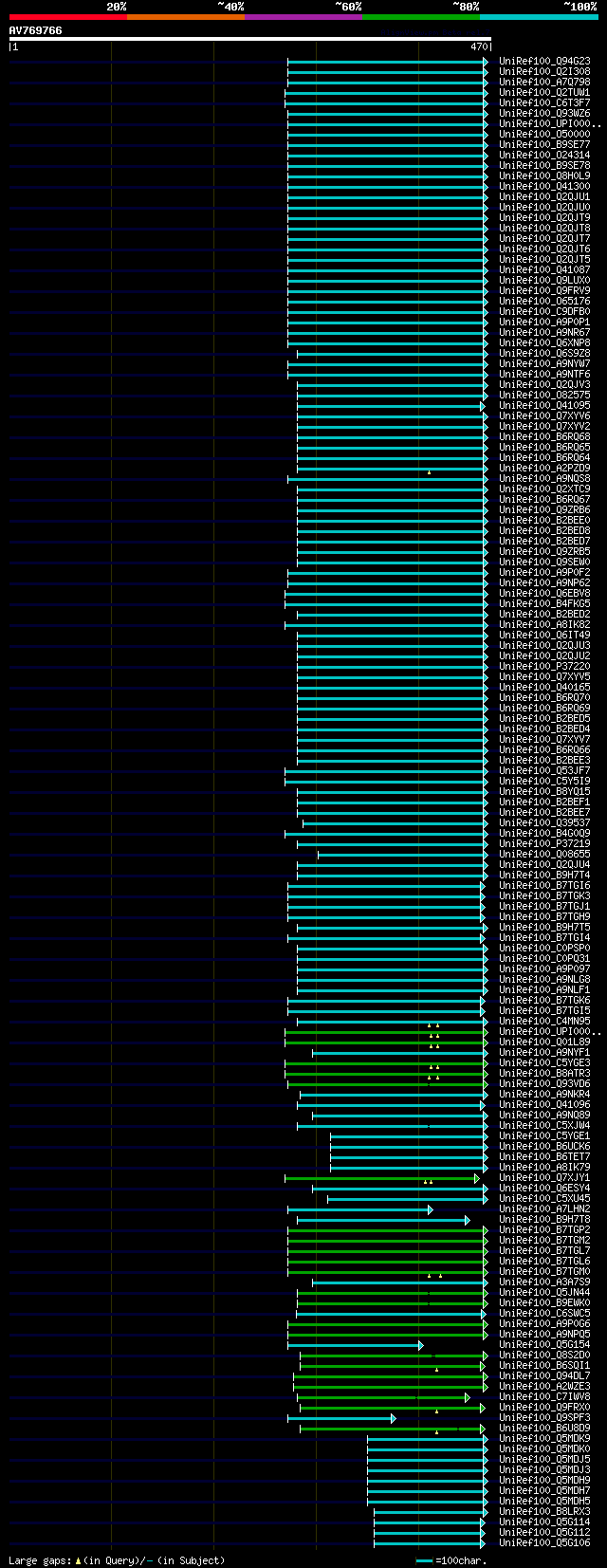Click the cyan alignment bar for Q5MDK9
Viewport: 607px width, 1568px height.
point(428,1439)
